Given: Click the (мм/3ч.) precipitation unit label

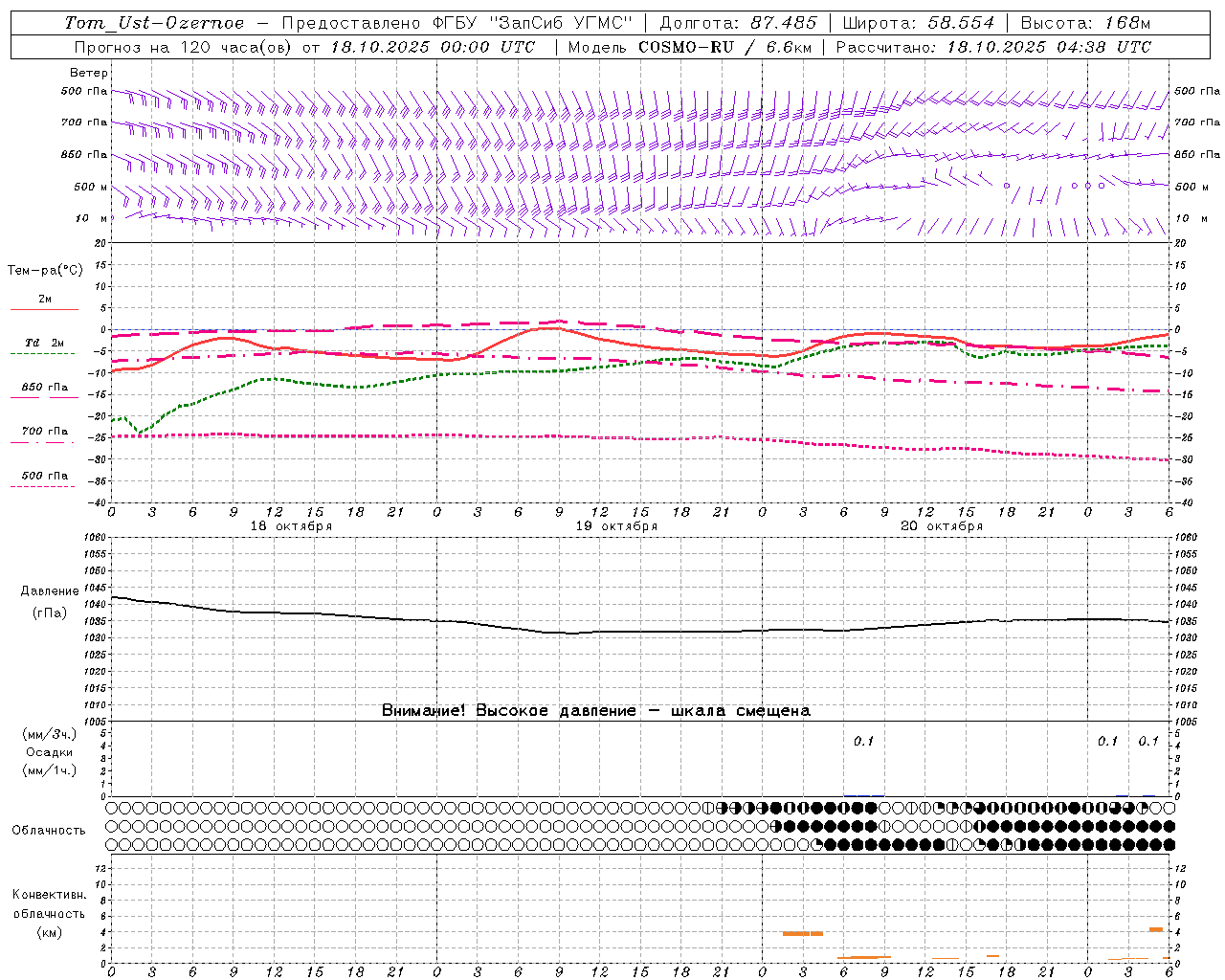Looking at the screenshot, I should pos(50,734).
